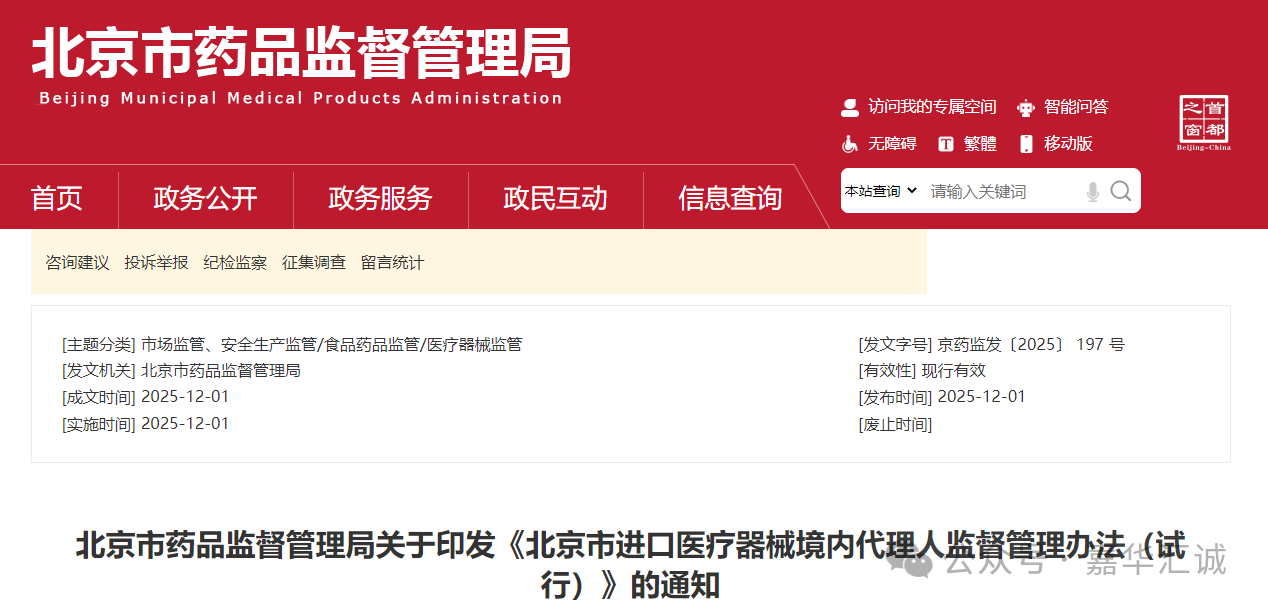This screenshot has width=1268, height=611.
Task: Click the 投诉举报 link
Action: (x=156, y=262)
